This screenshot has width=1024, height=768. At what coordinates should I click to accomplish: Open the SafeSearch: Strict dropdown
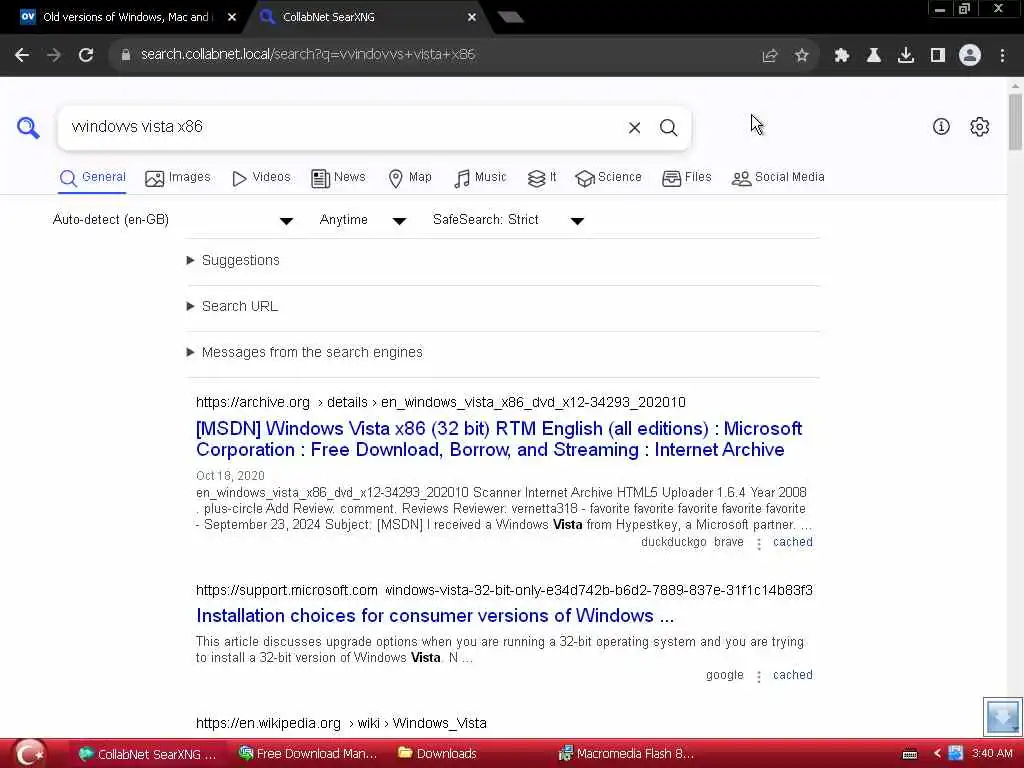click(x=508, y=220)
